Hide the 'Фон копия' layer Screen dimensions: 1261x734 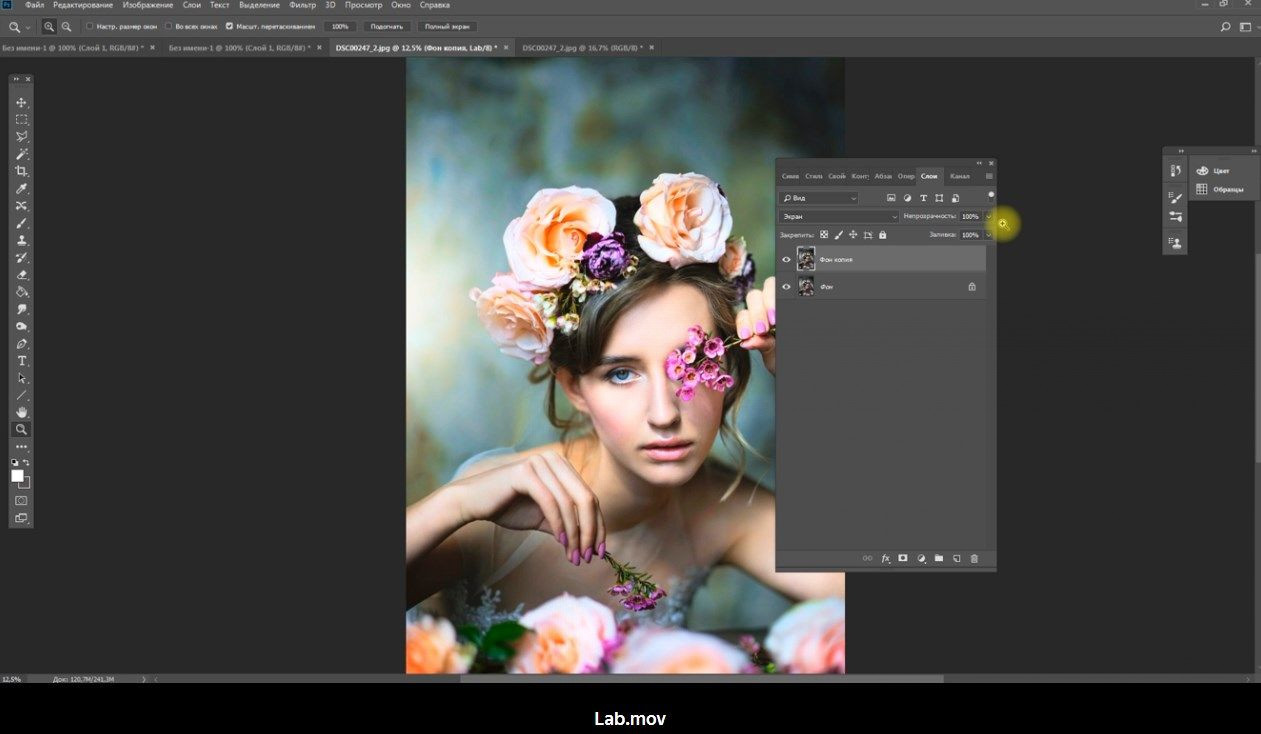[786, 260]
